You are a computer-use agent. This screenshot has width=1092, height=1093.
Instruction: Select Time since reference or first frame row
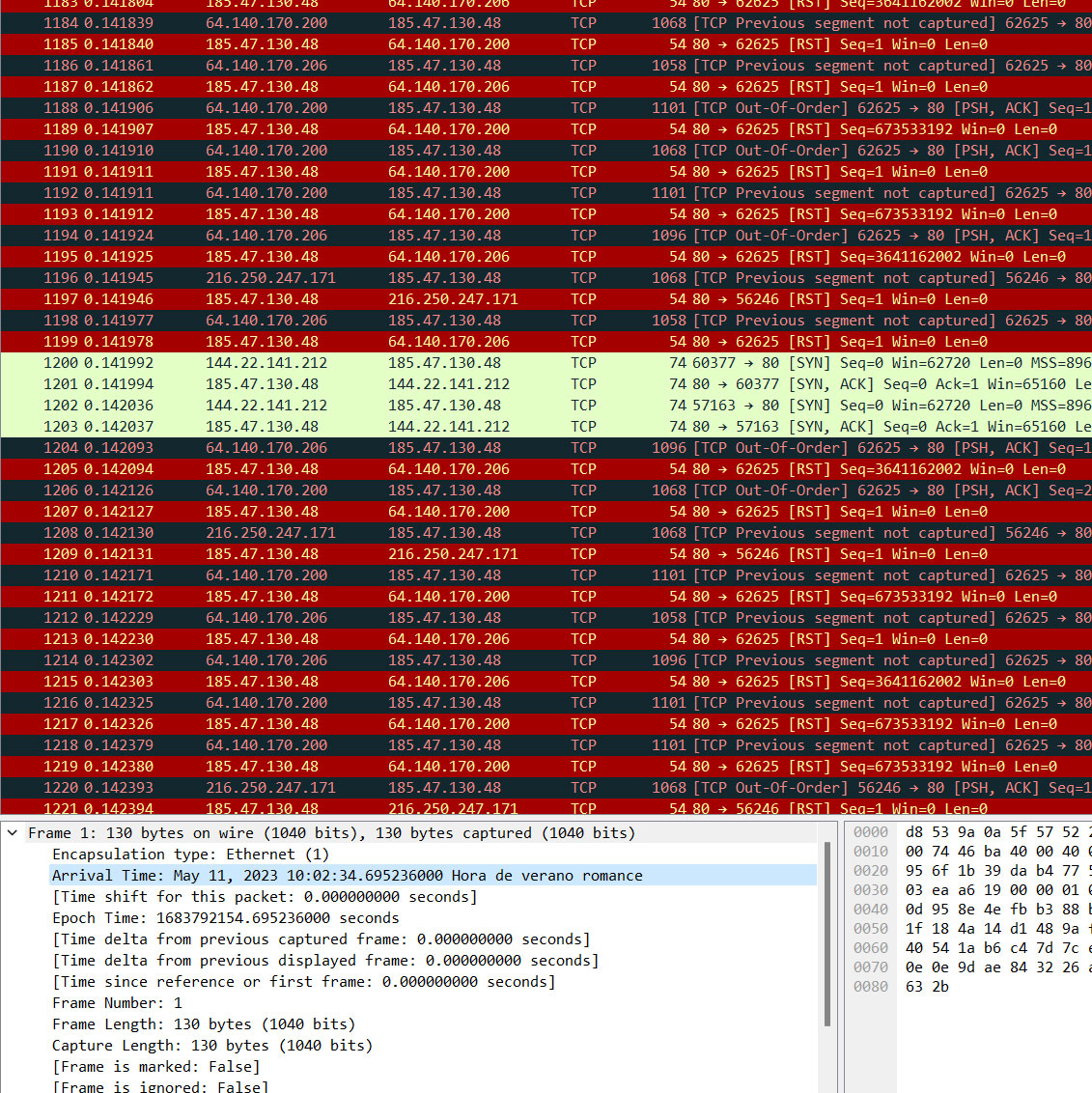(303, 982)
